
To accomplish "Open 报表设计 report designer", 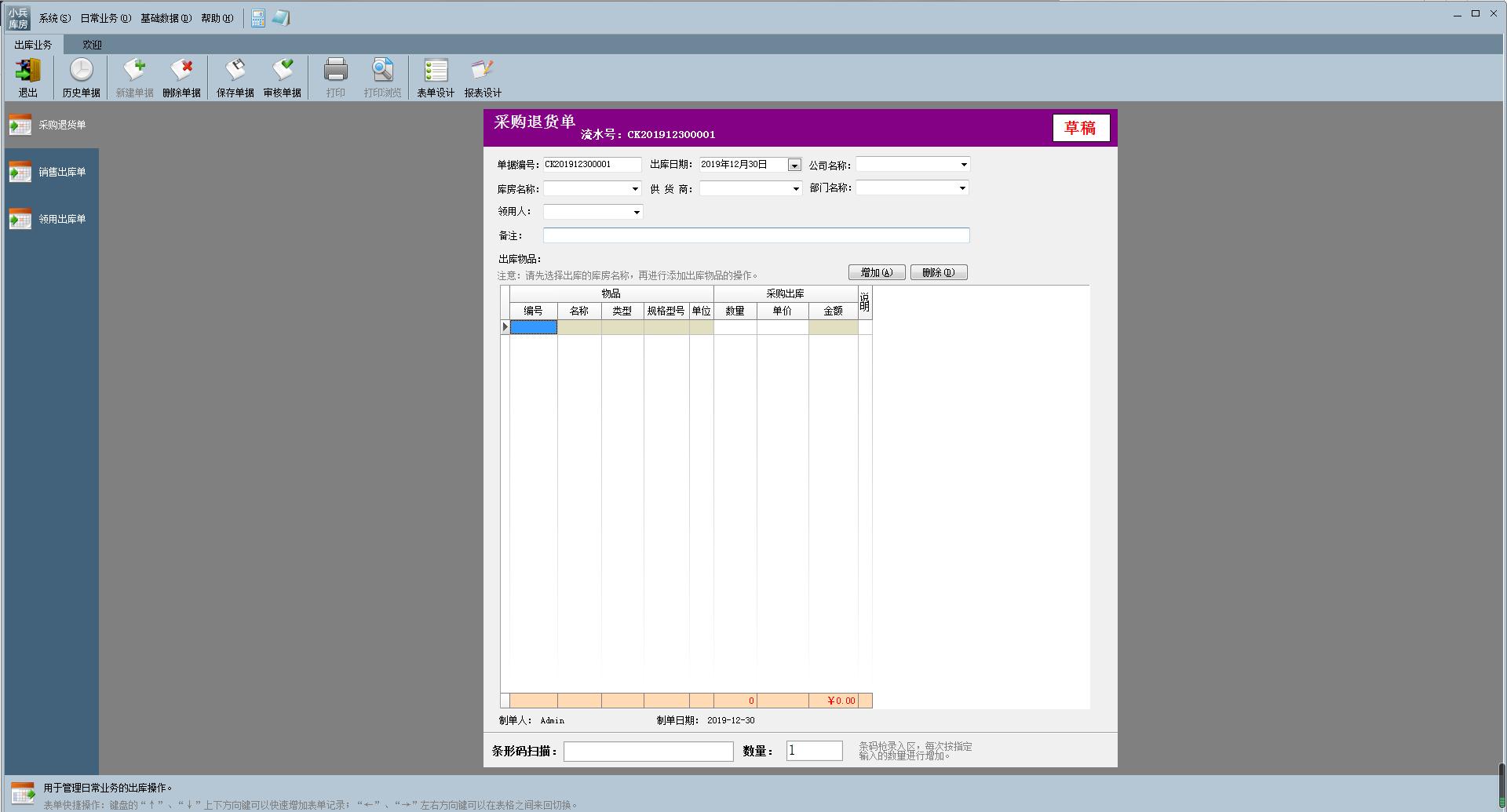I will (483, 78).
